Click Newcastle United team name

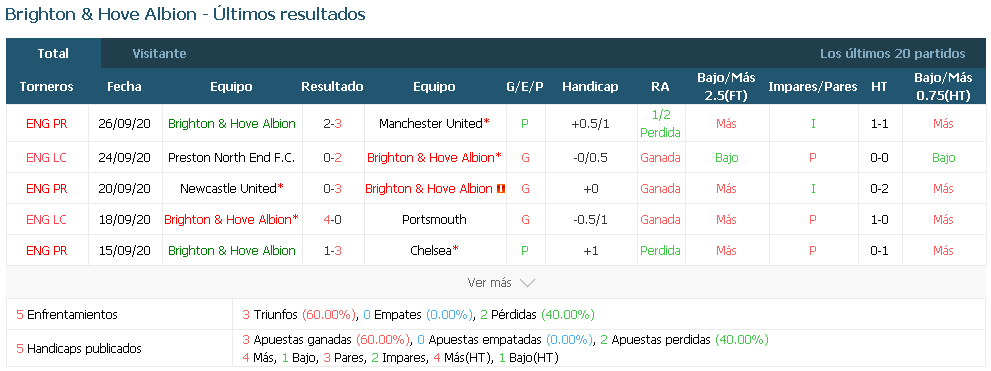[x=228, y=188]
